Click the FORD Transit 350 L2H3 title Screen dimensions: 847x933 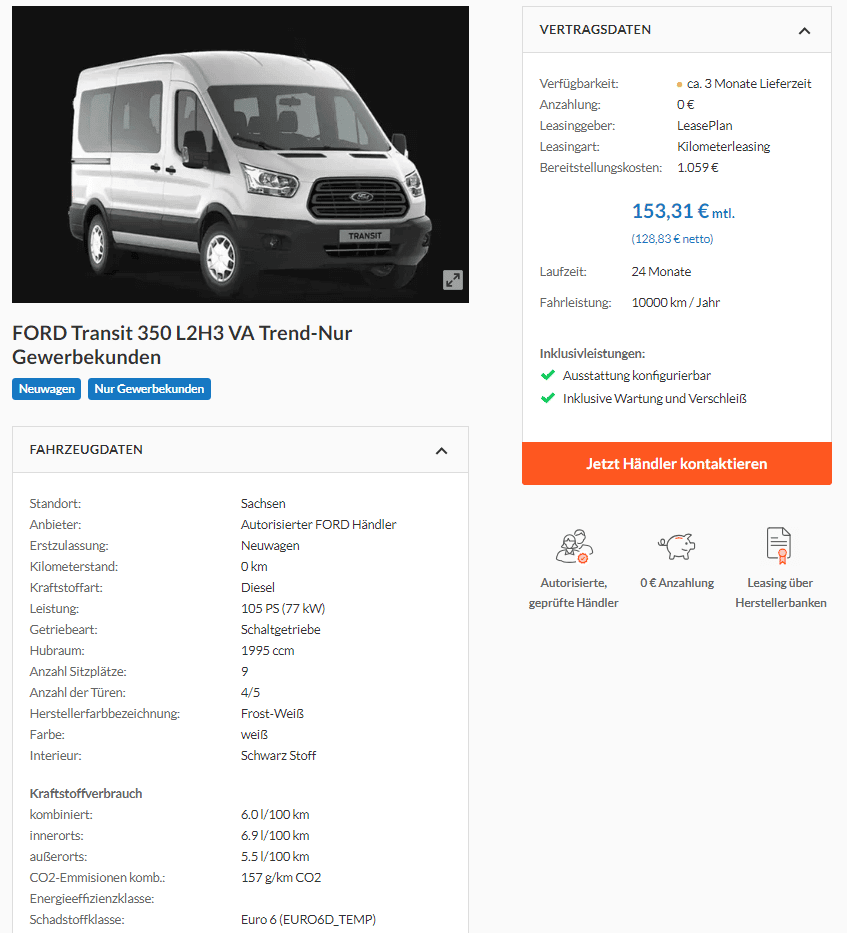point(182,345)
